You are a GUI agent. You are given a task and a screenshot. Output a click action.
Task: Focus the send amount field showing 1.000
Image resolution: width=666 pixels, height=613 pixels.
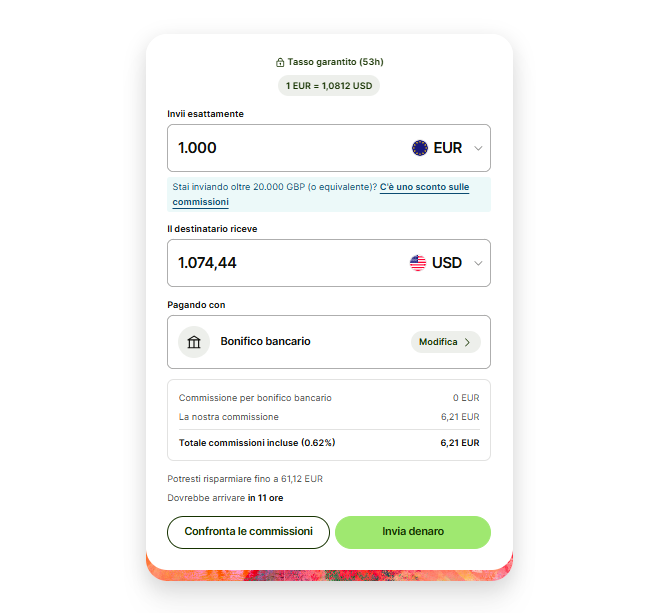pyautogui.click(x=280, y=148)
